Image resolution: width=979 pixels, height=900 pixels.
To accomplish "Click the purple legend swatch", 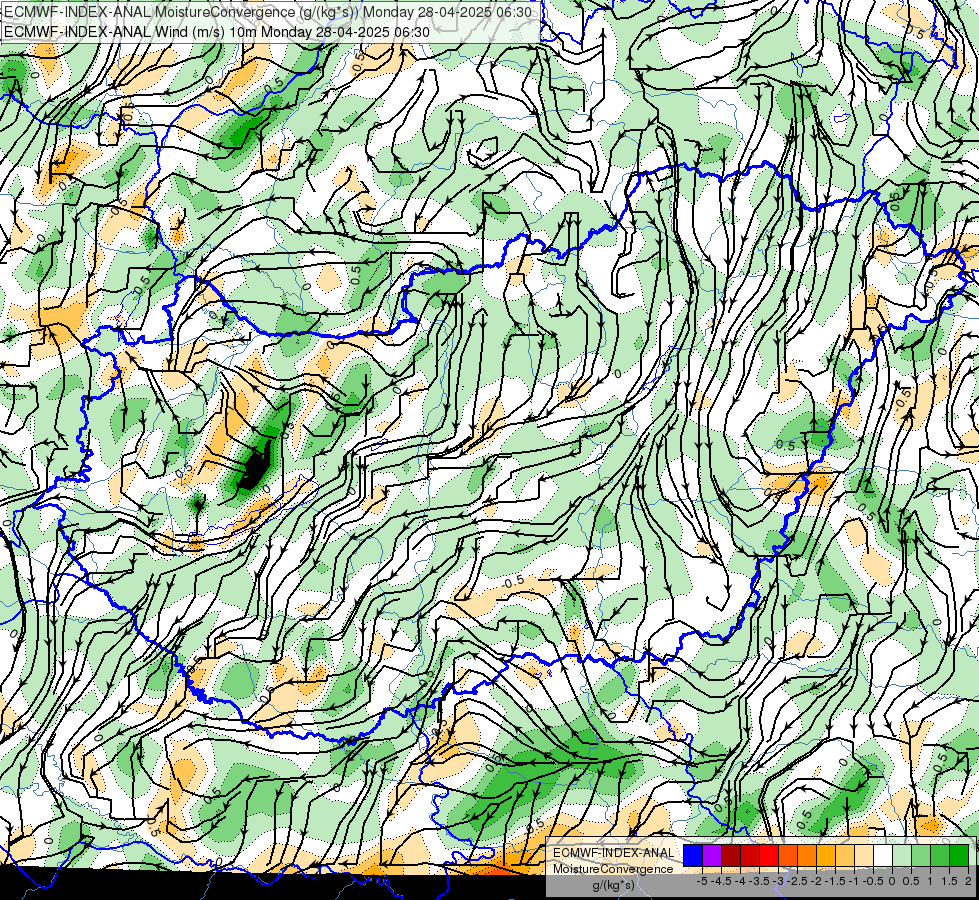I will (x=712, y=855).
